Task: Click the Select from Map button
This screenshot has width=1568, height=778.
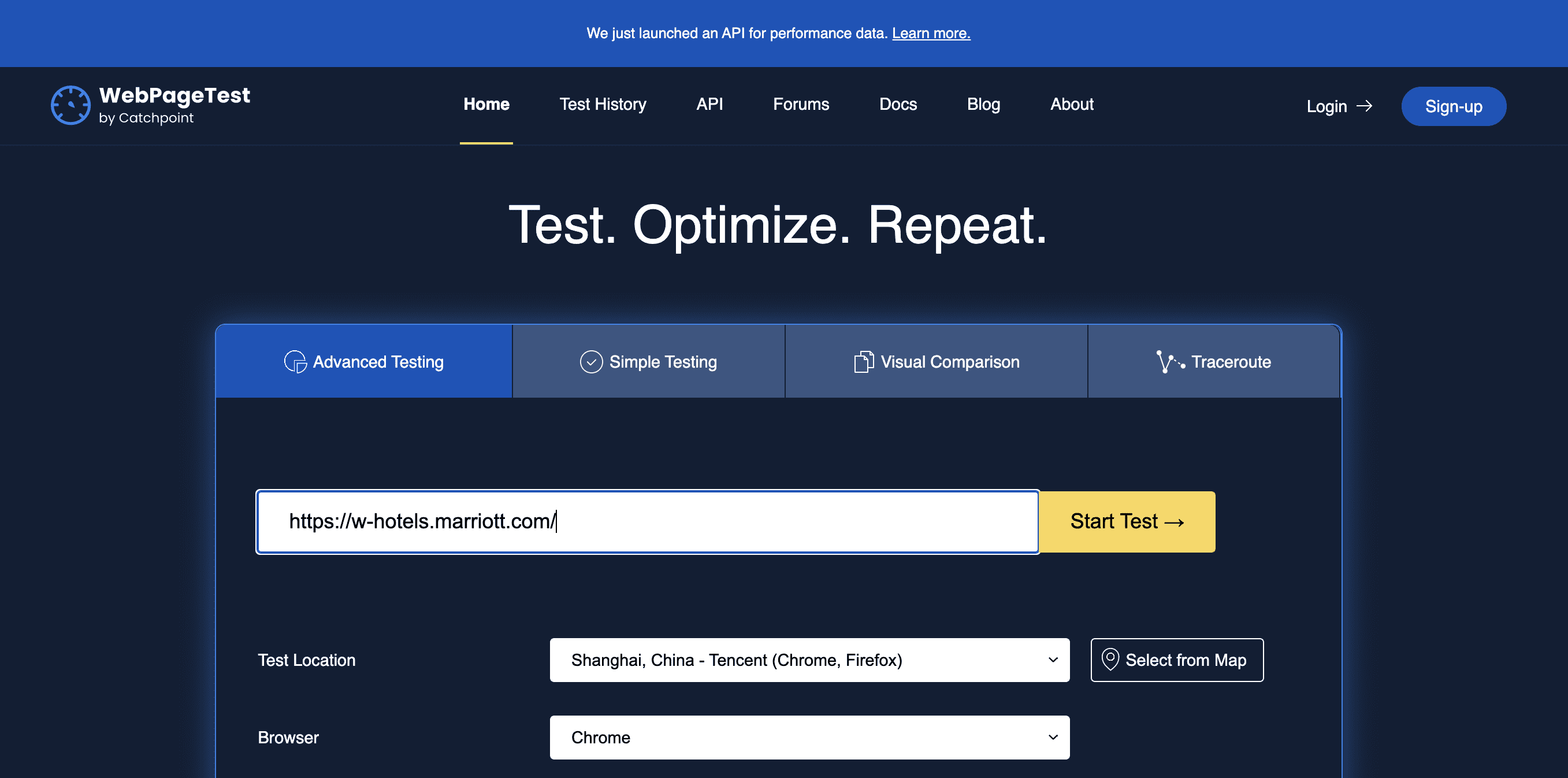Action: 1177,660
